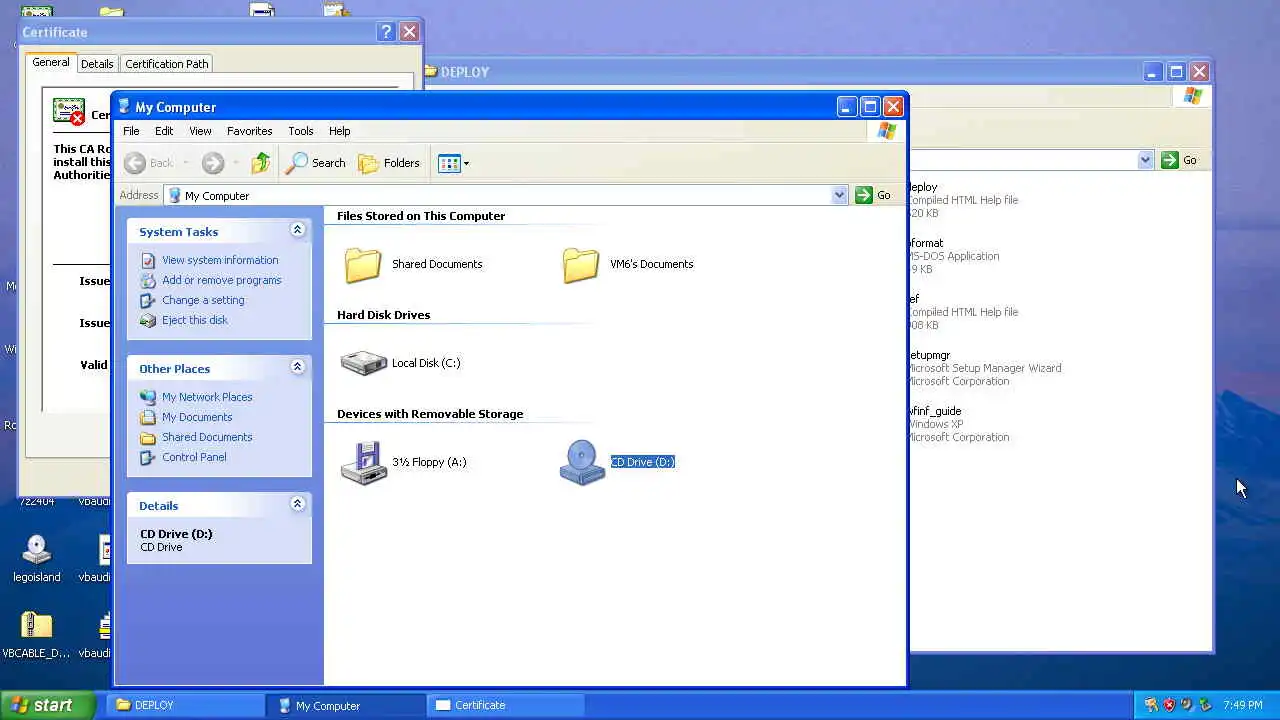Select the VM6's Documents folder icon

click(x=581, y=264)
